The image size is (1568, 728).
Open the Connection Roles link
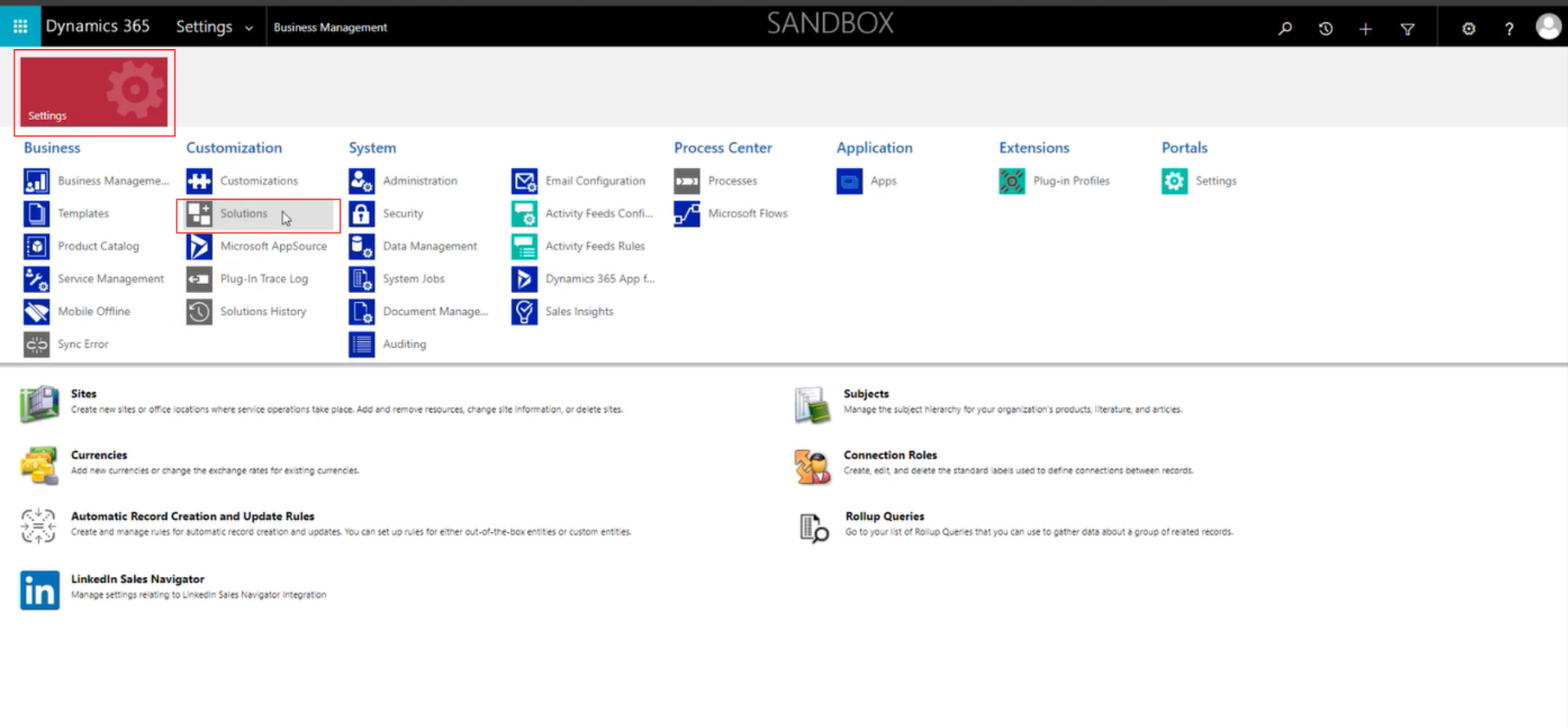click(890, 455)
